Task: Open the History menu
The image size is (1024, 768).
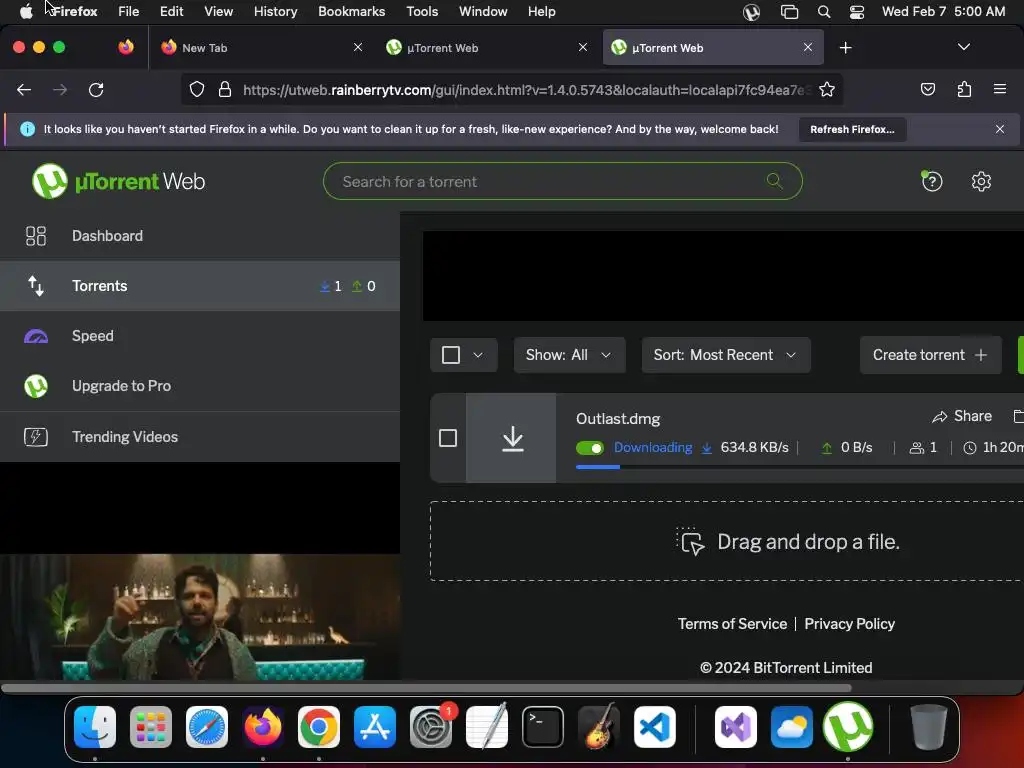Action: point(275,11)
